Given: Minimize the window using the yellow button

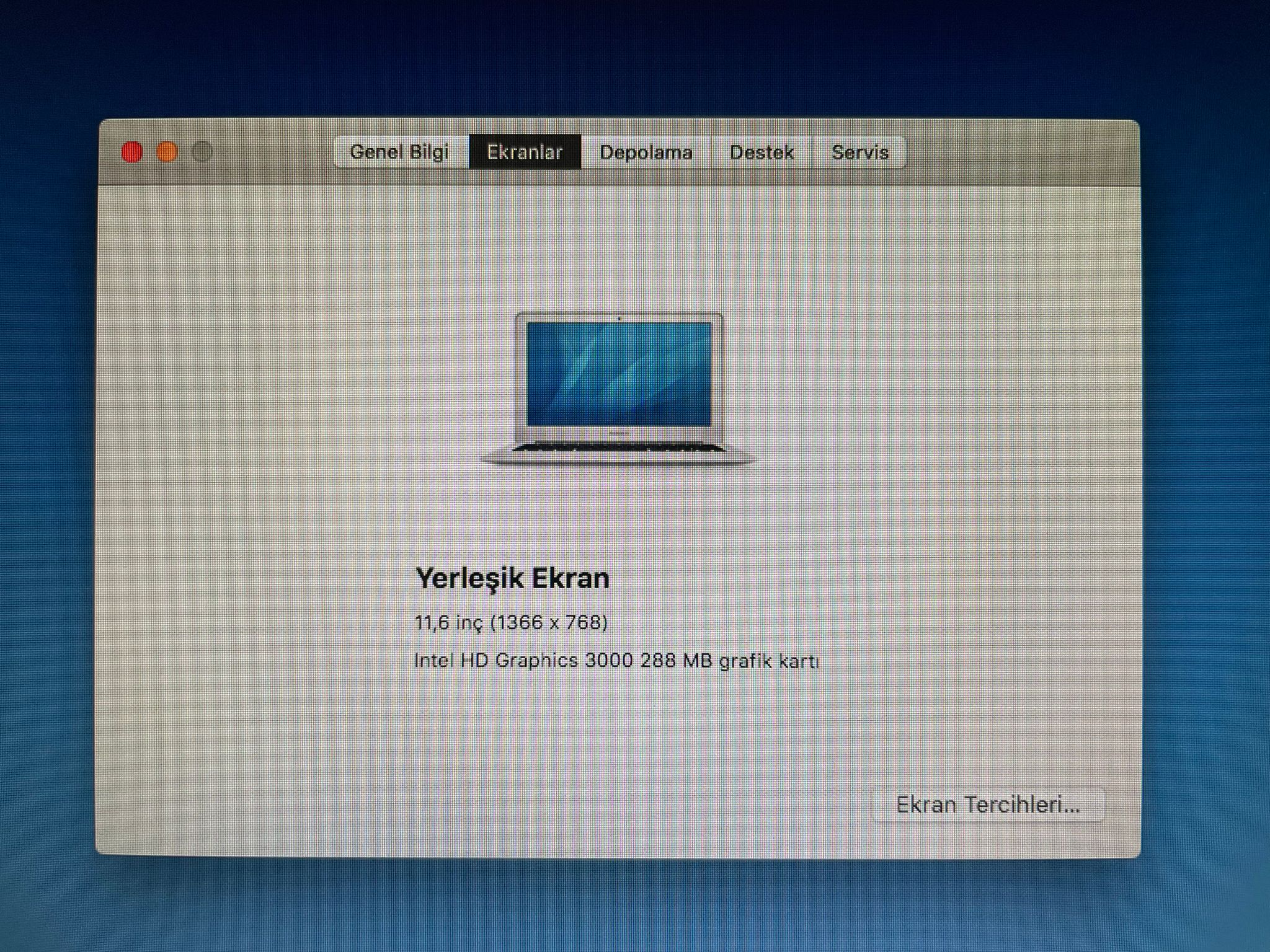Looking at the screenshot, I should [167, 152].
